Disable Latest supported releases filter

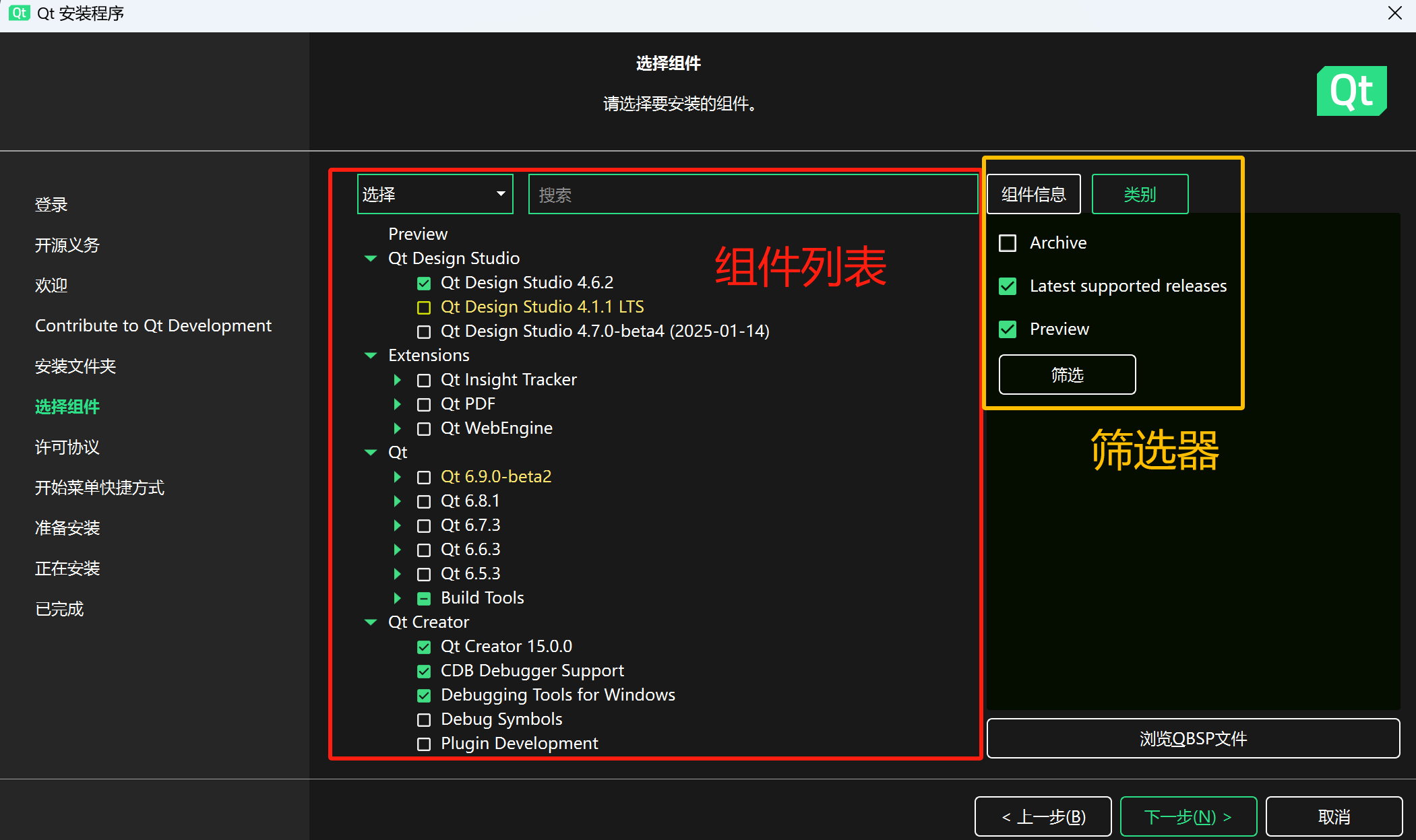point(1008,286)
